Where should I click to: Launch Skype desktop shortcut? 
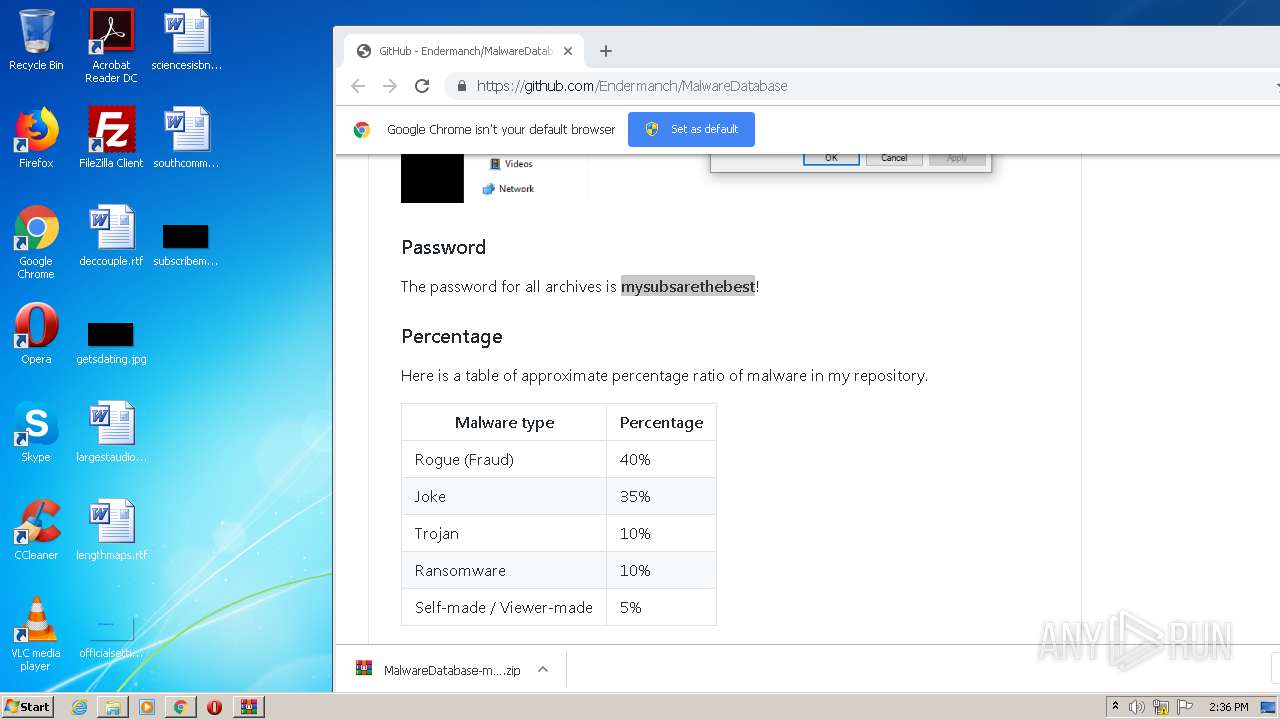pos(36,432)
